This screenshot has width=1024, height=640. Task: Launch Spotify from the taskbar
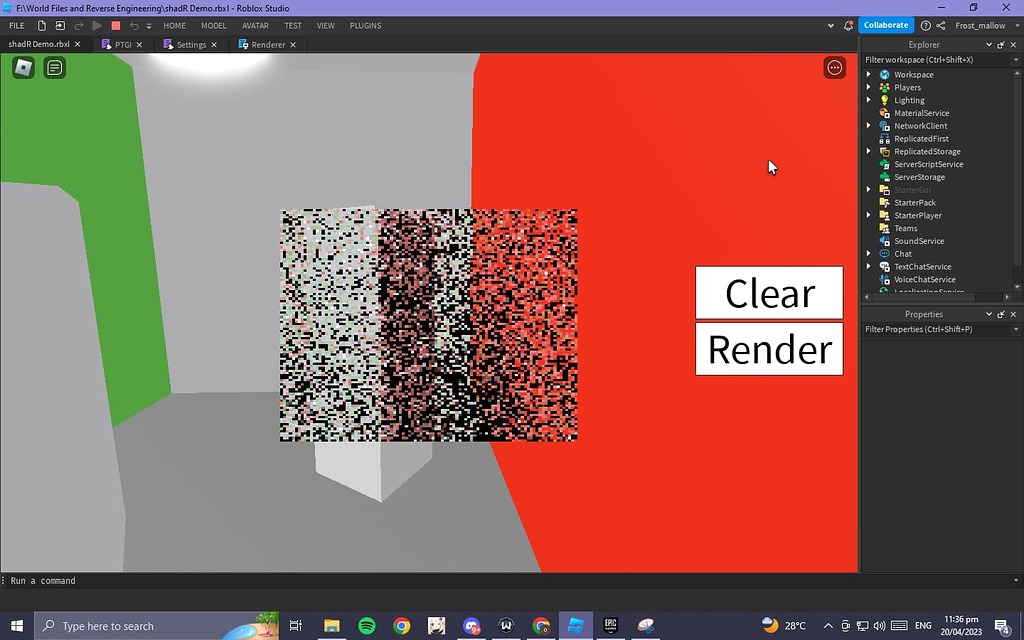point(366,625)
